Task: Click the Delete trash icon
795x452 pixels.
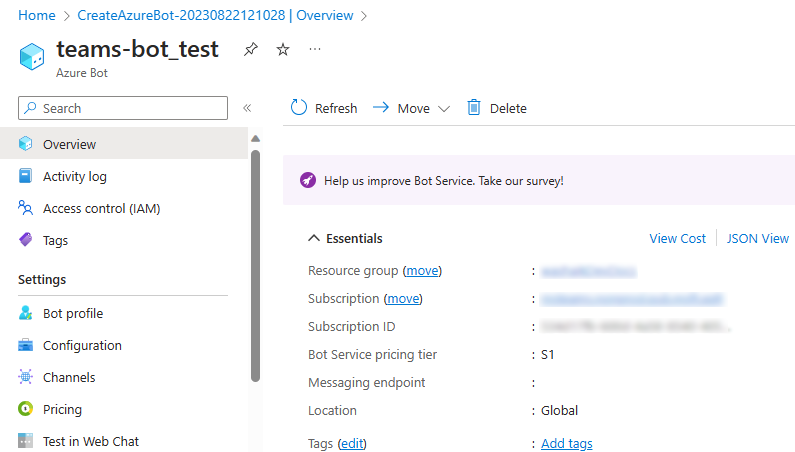Action: click(474, 108)
